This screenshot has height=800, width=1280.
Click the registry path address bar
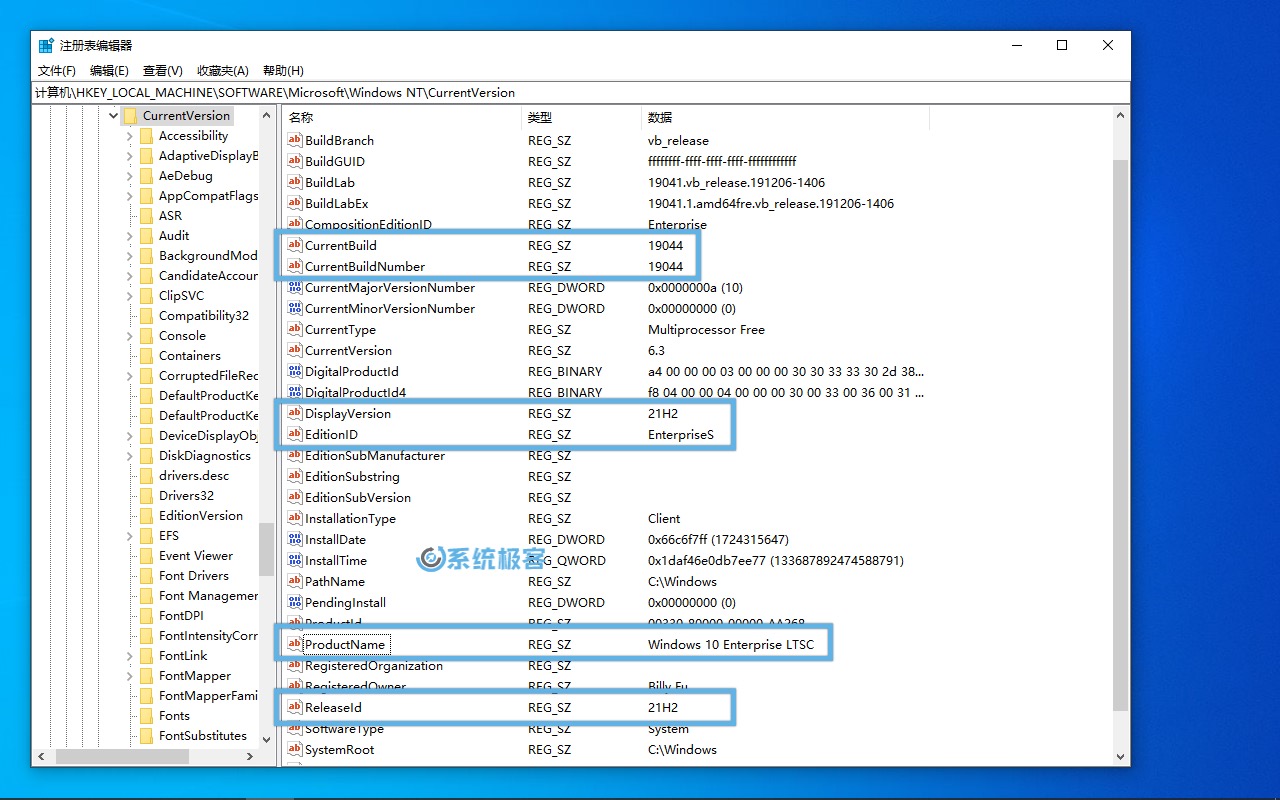tap(580, 93)
